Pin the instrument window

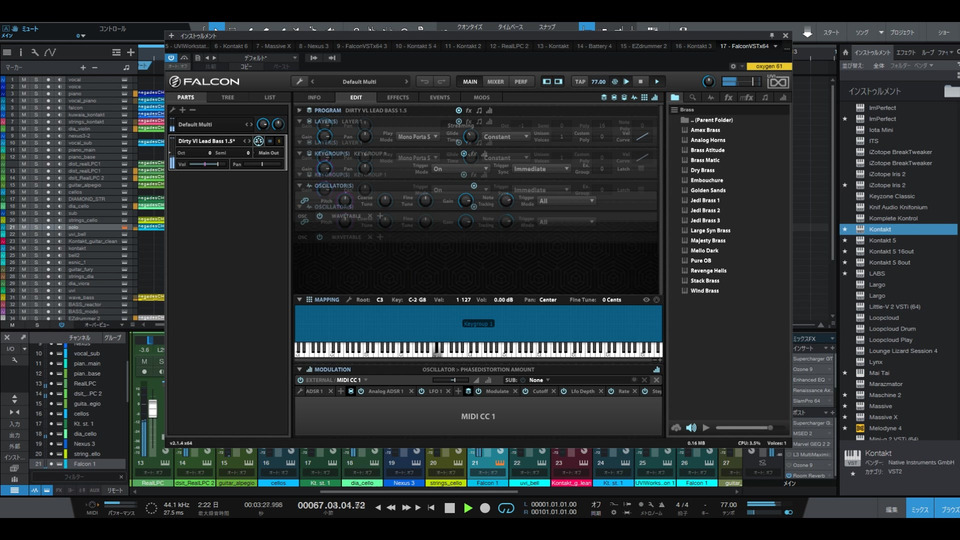(771, 36)
